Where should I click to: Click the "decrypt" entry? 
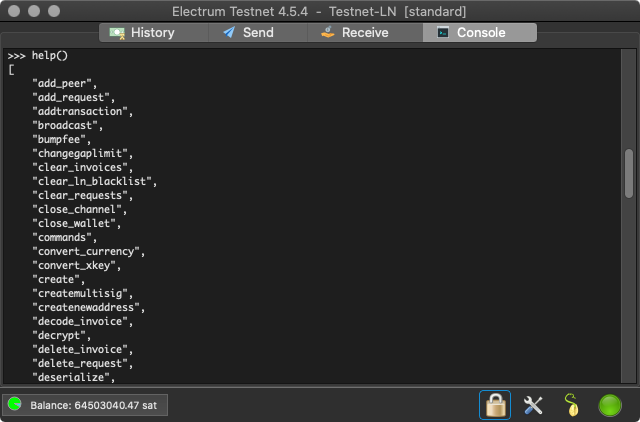coord(62,335)
